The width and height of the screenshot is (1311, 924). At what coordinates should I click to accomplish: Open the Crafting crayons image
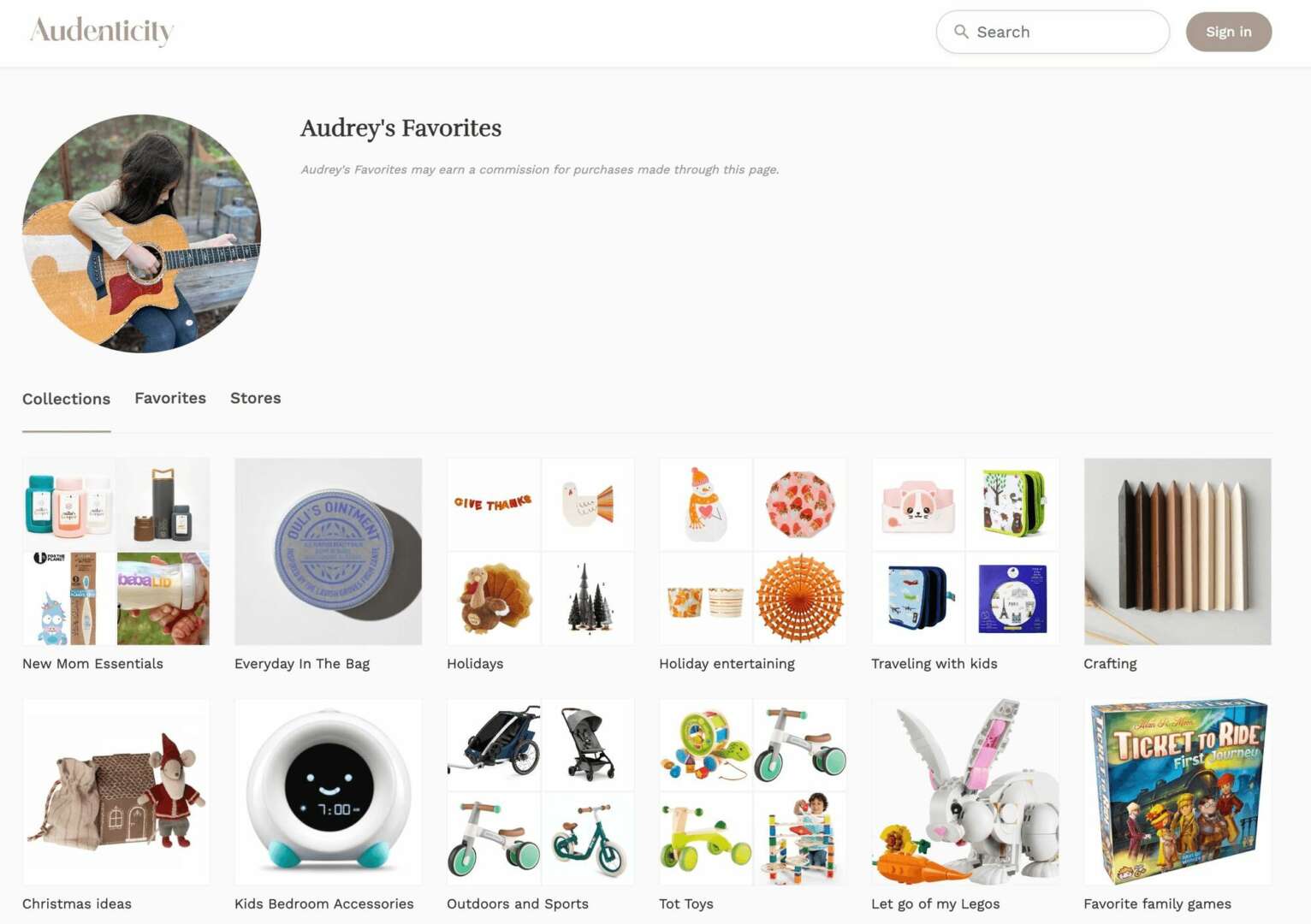pyautogui.click(x=1177, y=551)
